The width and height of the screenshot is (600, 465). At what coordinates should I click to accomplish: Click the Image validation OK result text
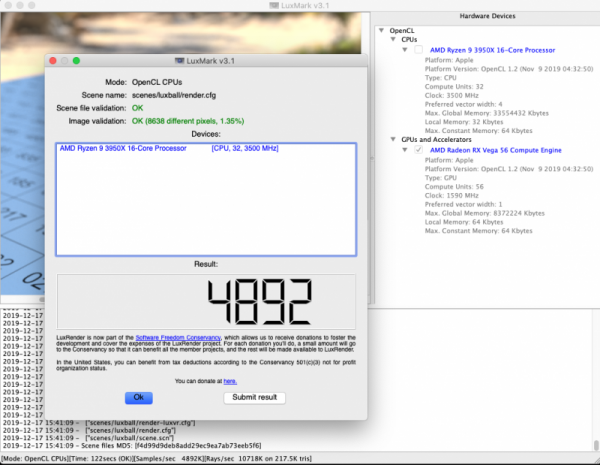coord(188,121)
